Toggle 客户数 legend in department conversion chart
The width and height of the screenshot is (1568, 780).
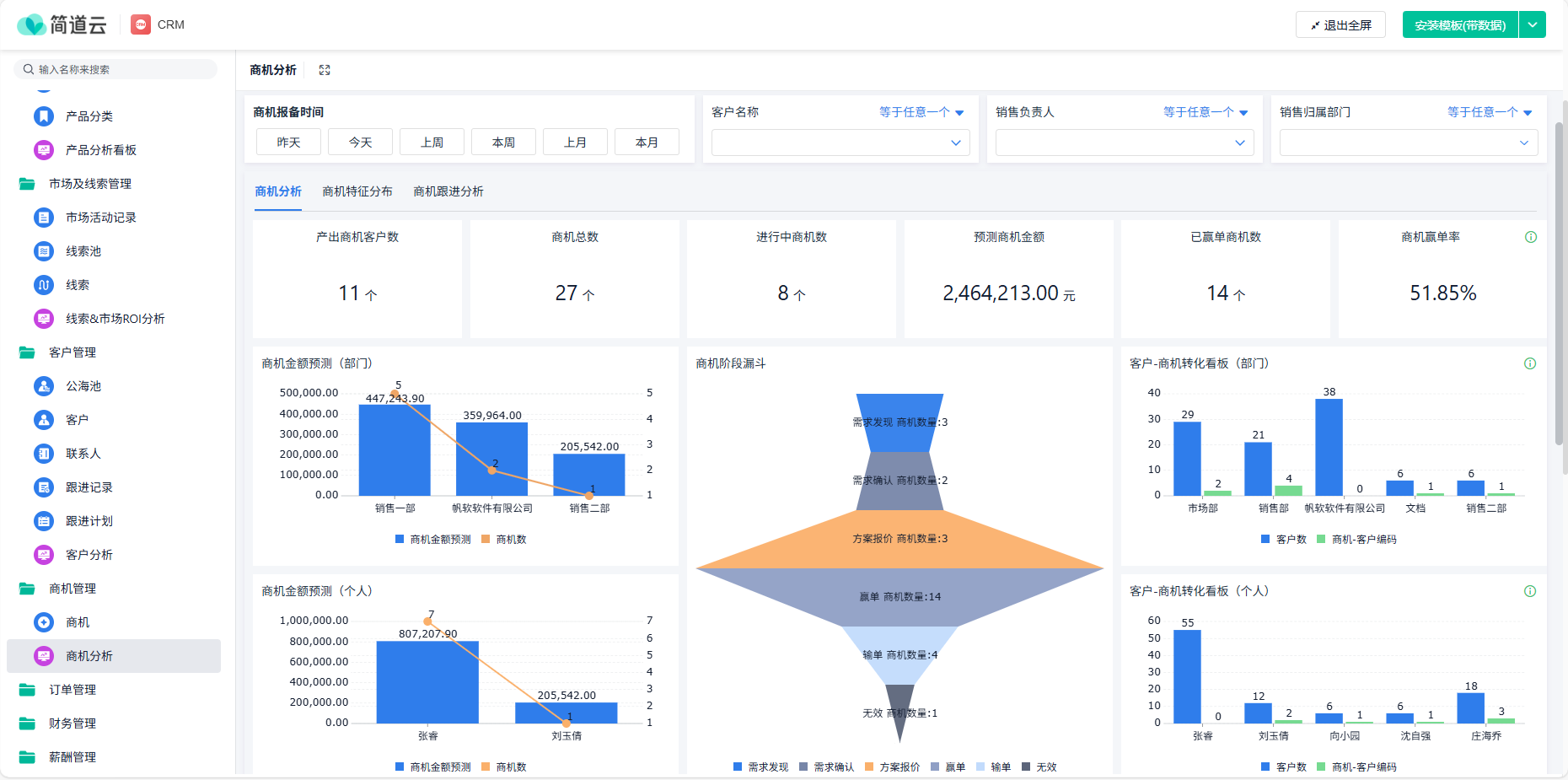(1284, 540)
